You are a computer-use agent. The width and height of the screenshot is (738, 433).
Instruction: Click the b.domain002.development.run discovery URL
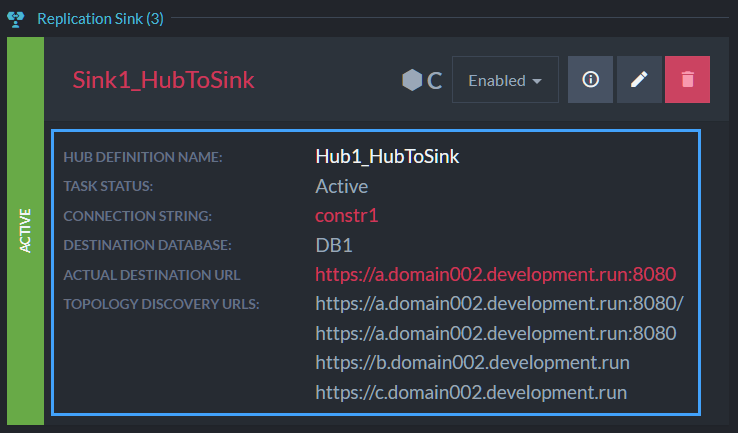(x=473, y=363)
